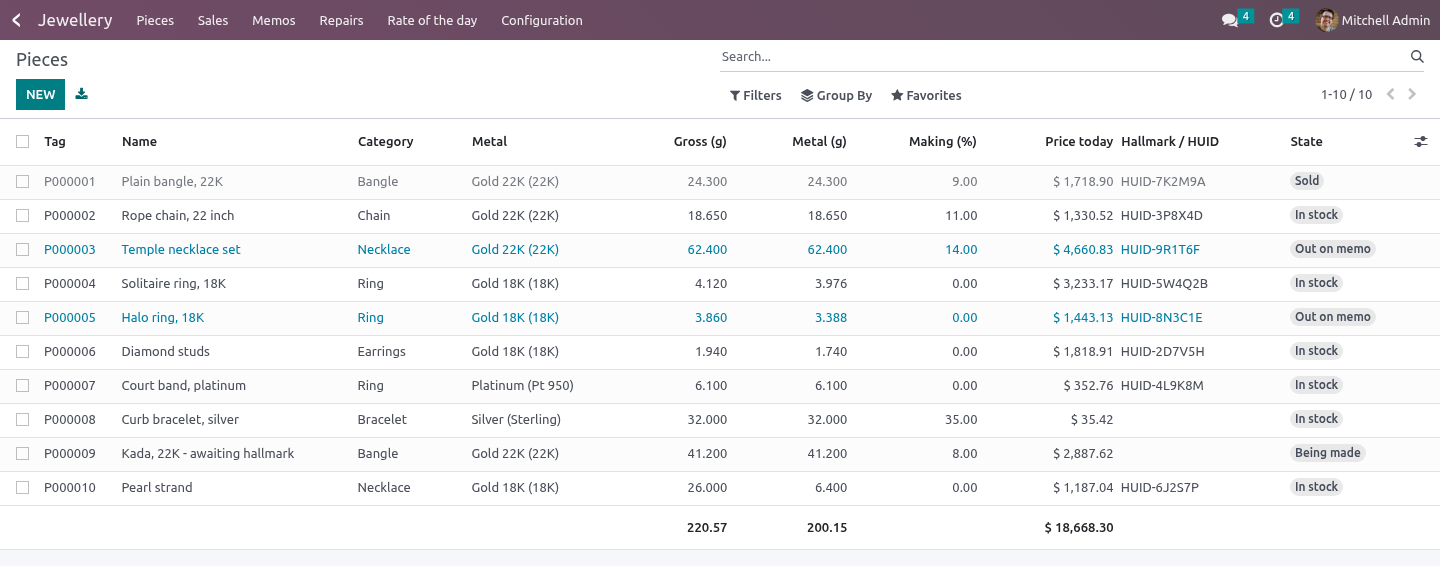Select the P000009 row checkbox
Screen dimensions: 1440x566
[22, 454]
